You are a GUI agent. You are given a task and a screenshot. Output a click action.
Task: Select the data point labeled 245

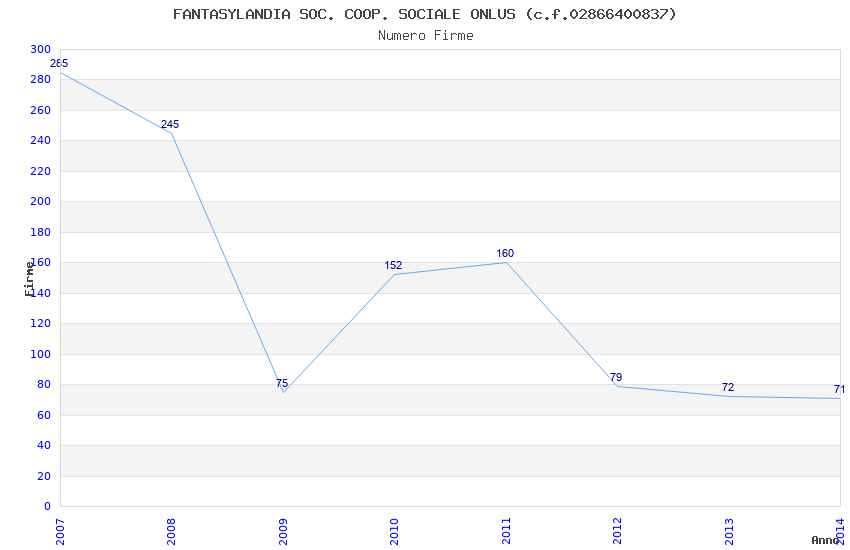pyautogui.click(x=170, y=125)
